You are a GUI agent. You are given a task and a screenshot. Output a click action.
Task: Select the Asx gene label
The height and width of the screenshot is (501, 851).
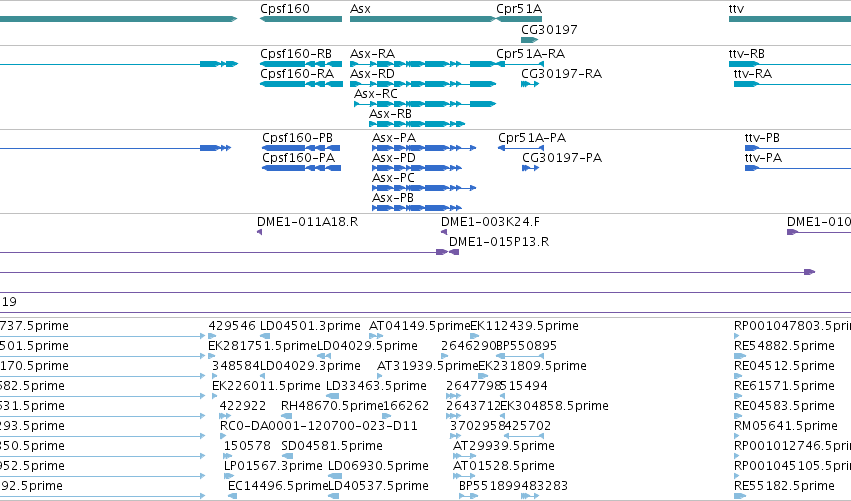360,9
